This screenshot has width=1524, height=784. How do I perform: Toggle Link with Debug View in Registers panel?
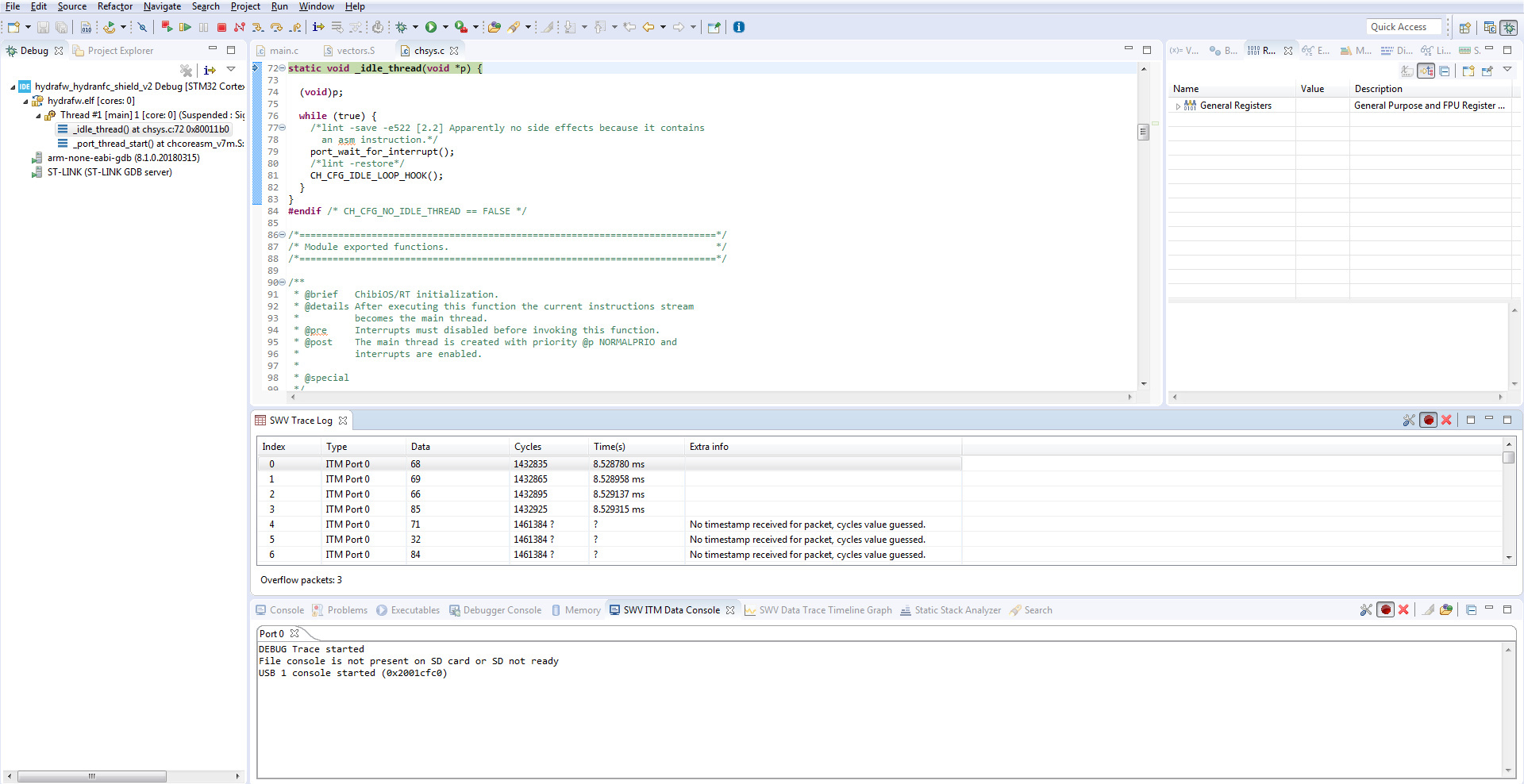(1426, 71)
